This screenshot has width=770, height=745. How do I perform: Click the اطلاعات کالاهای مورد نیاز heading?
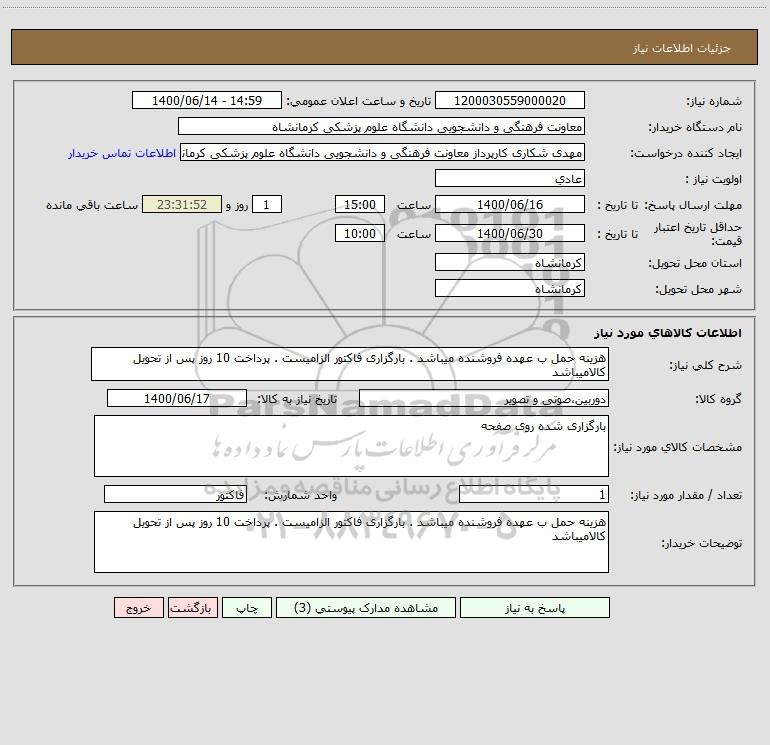pos(668,333)
